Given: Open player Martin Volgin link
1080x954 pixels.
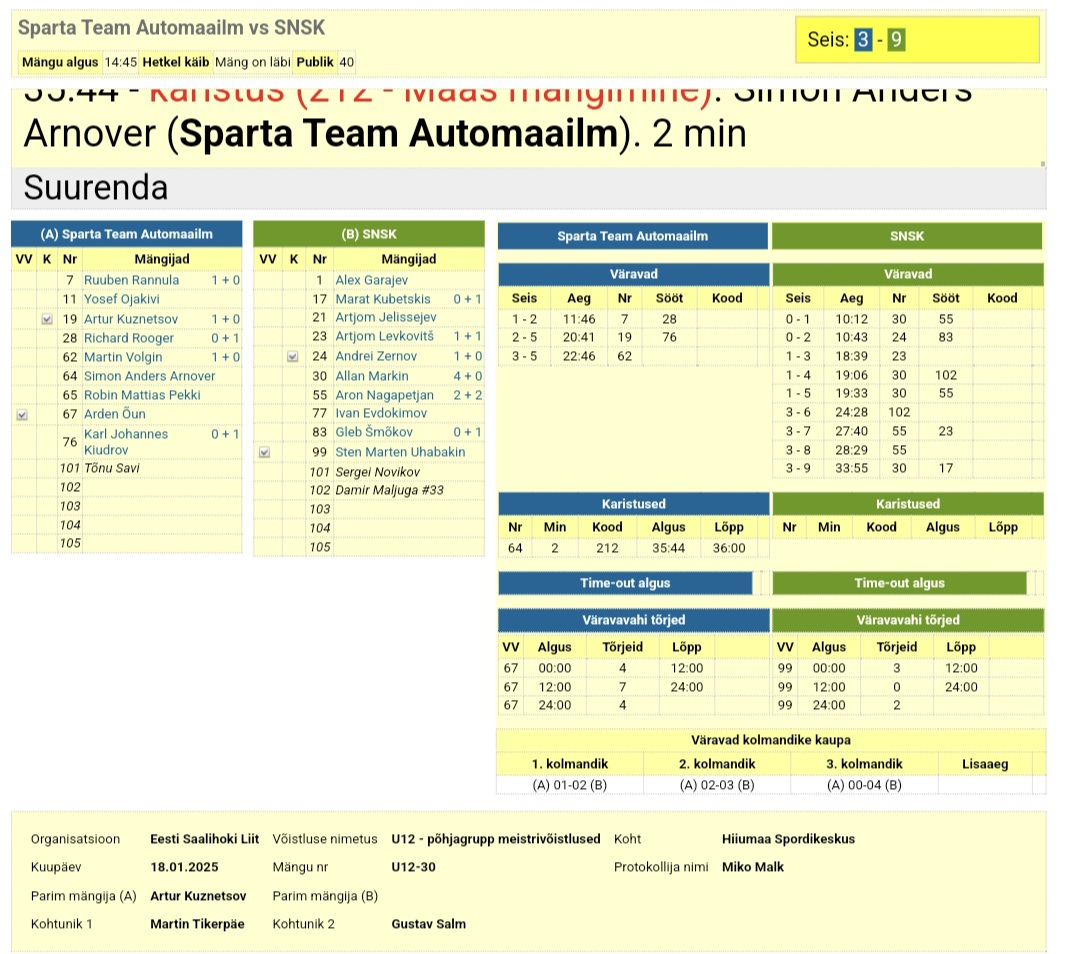Looking at the screenshot, I should pos(123,357).
